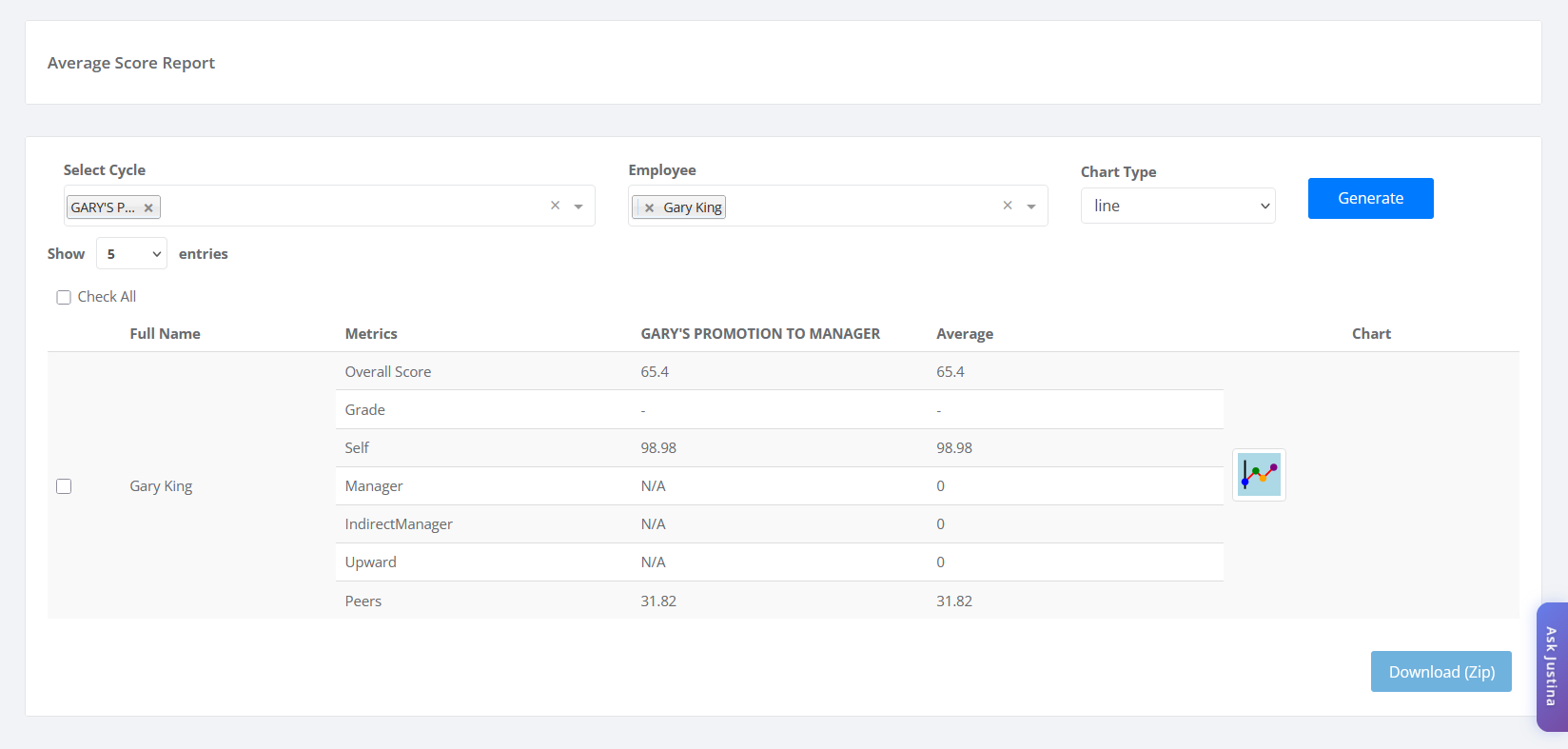1568x749 pixels.
Task: Open the Show entries count dropdown
Action: [131, 254]
